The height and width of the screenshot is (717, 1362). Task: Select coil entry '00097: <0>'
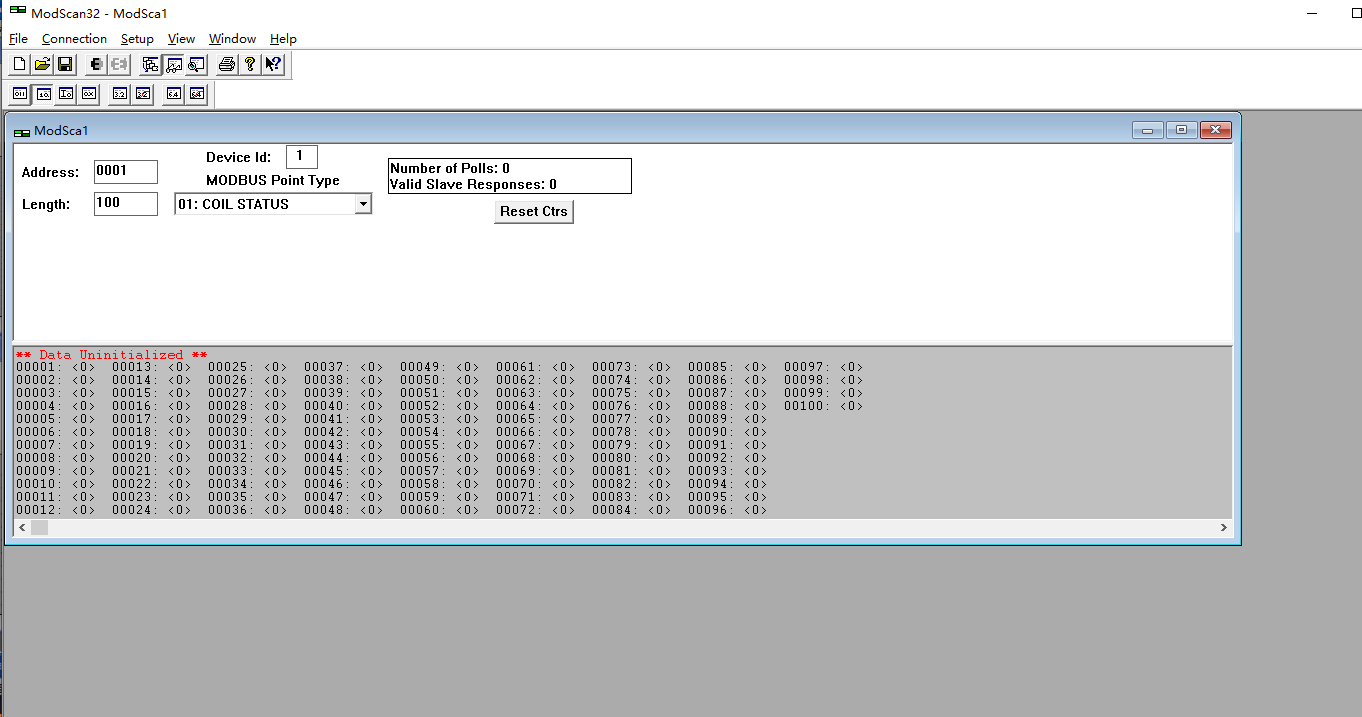823,367
